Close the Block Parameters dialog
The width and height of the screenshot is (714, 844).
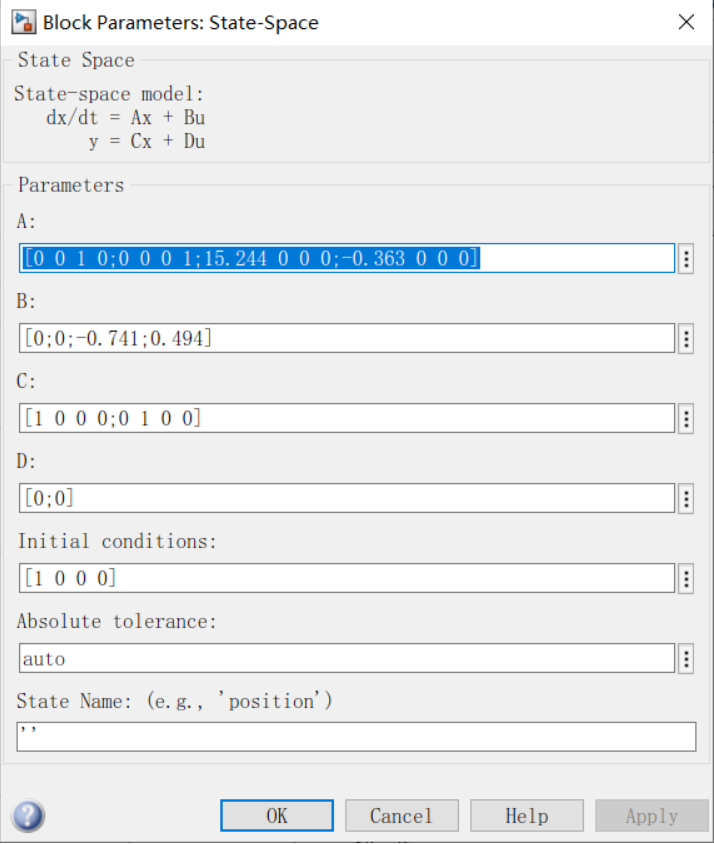(x=687, y=22)
